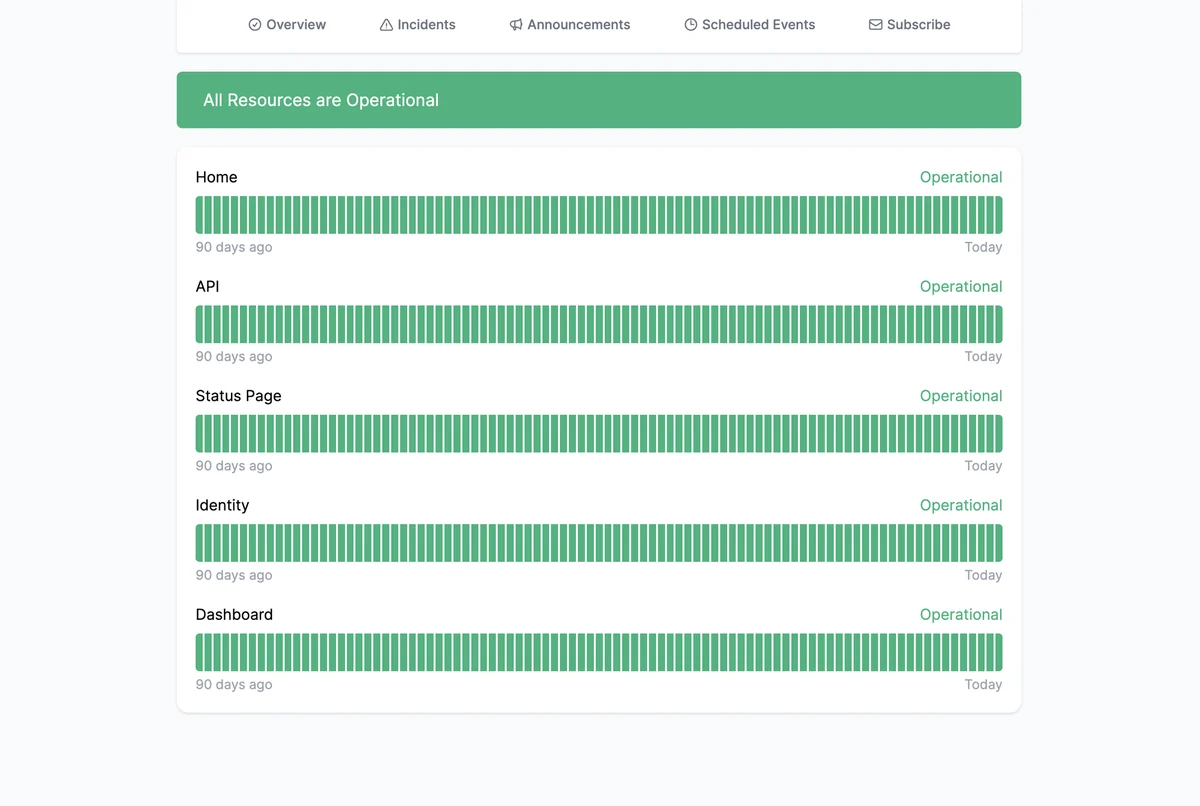Viewport: 1200px width, 806px height.
Task: Click the first uptime bar for API
Action: coord(200,324)
